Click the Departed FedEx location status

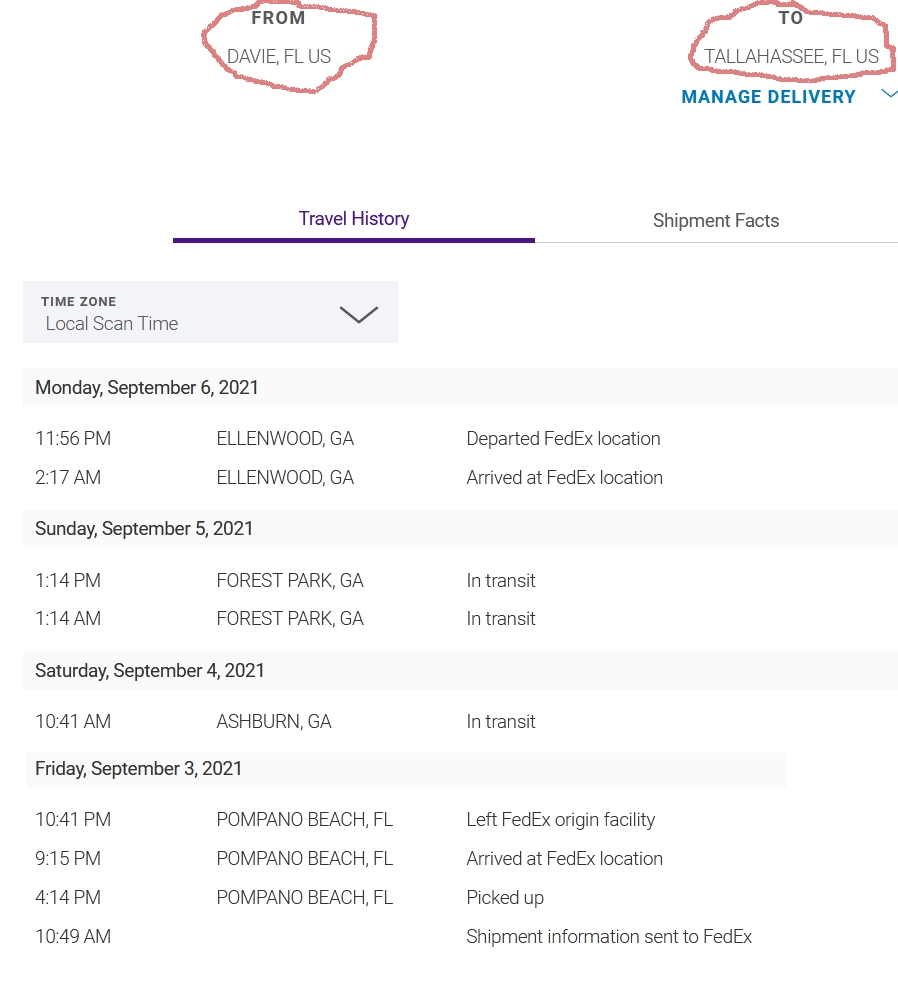pyautogui.click(x=563, y=439)
